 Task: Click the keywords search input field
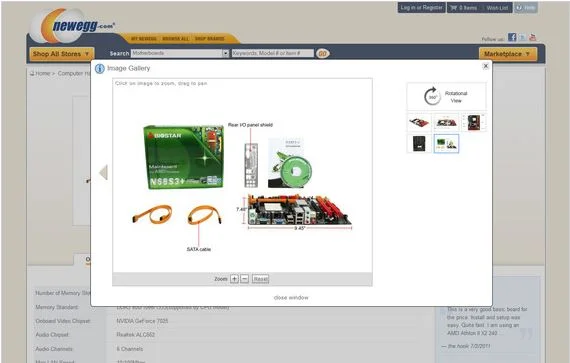(273, 53)
